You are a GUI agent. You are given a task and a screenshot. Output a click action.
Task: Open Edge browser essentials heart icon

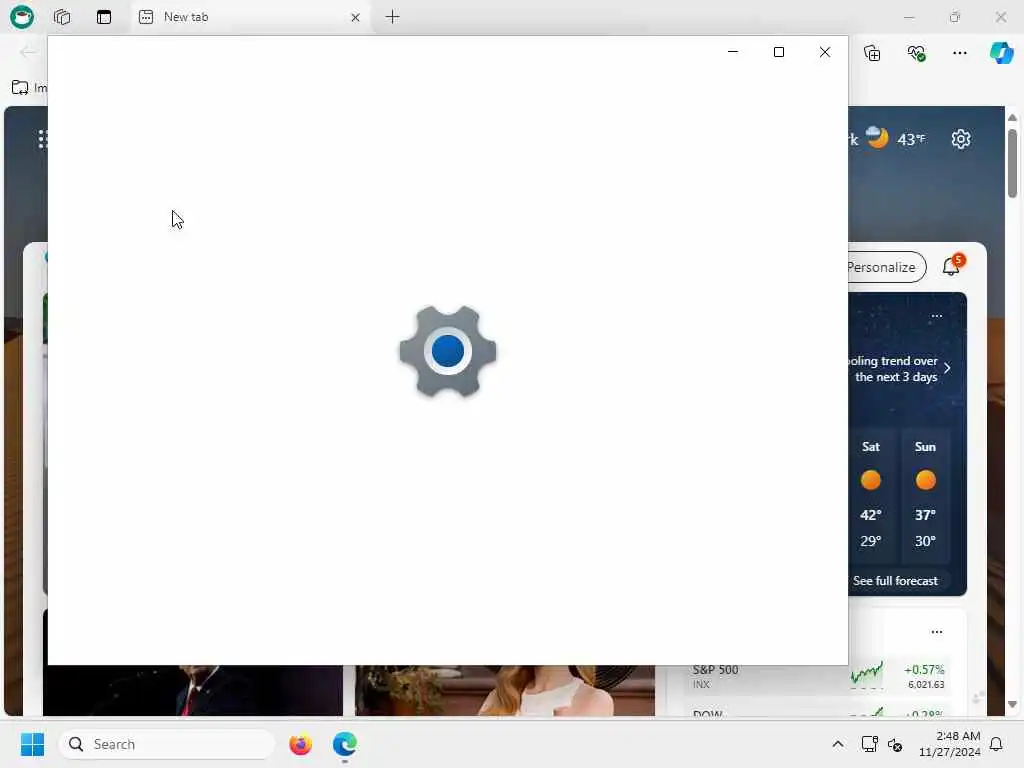click(x=916, y=53)
